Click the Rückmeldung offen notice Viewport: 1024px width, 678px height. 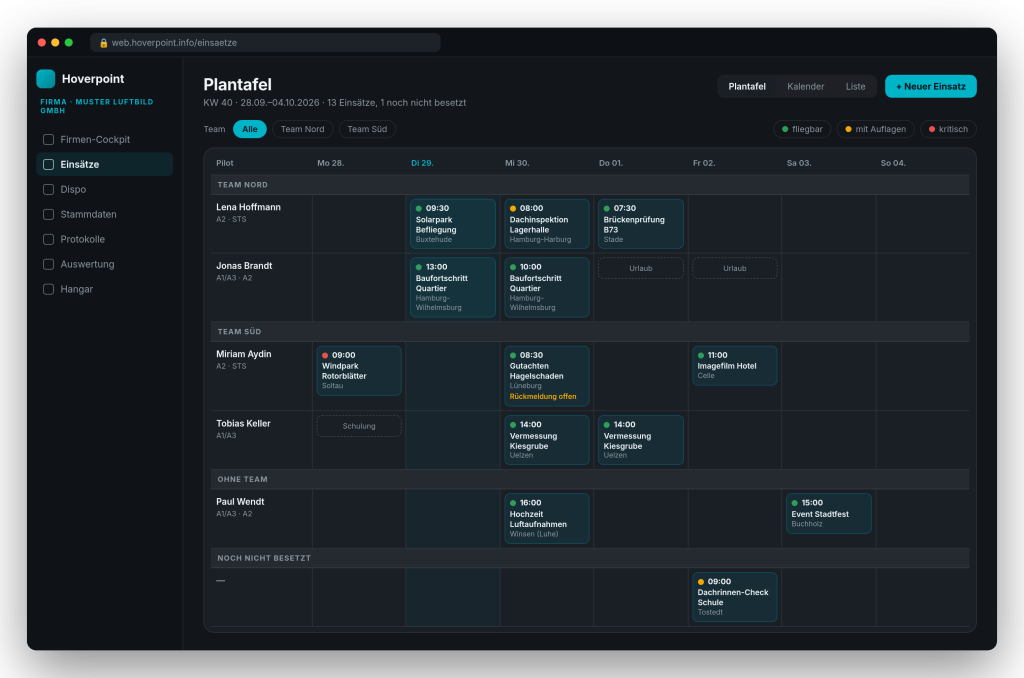point(543,396)
